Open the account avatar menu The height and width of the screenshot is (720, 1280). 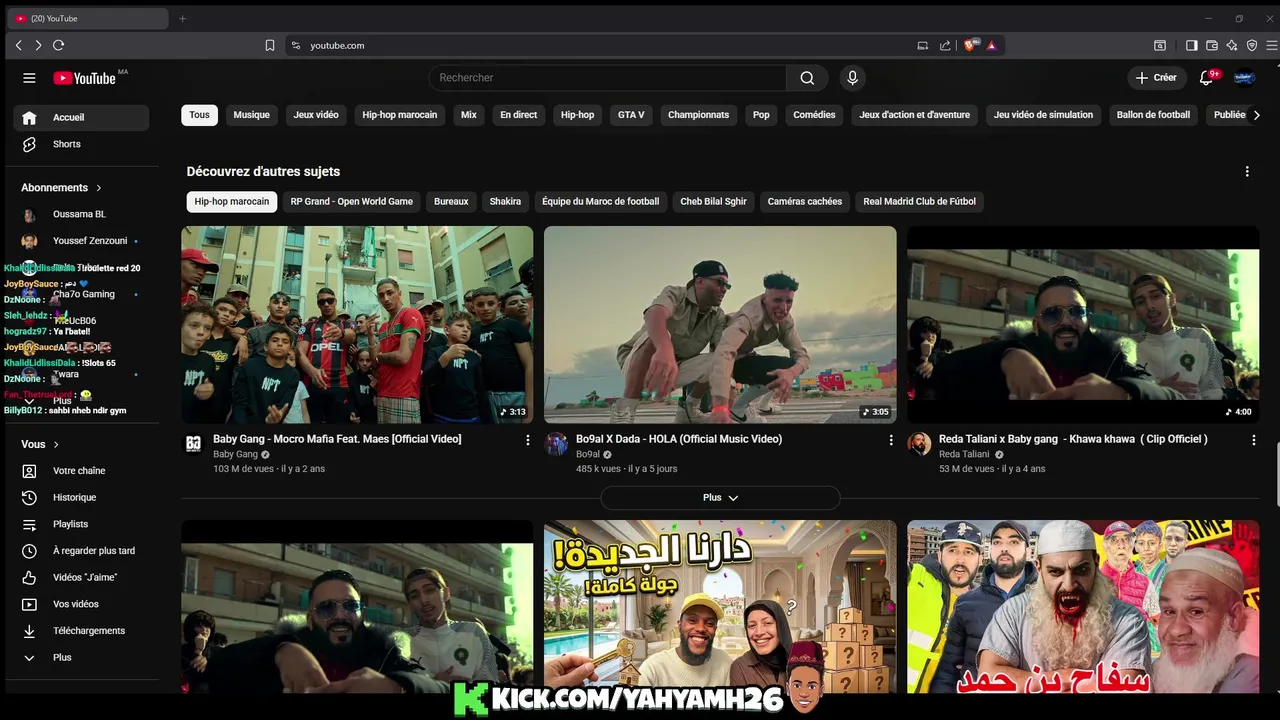[x=1244, y=78]
